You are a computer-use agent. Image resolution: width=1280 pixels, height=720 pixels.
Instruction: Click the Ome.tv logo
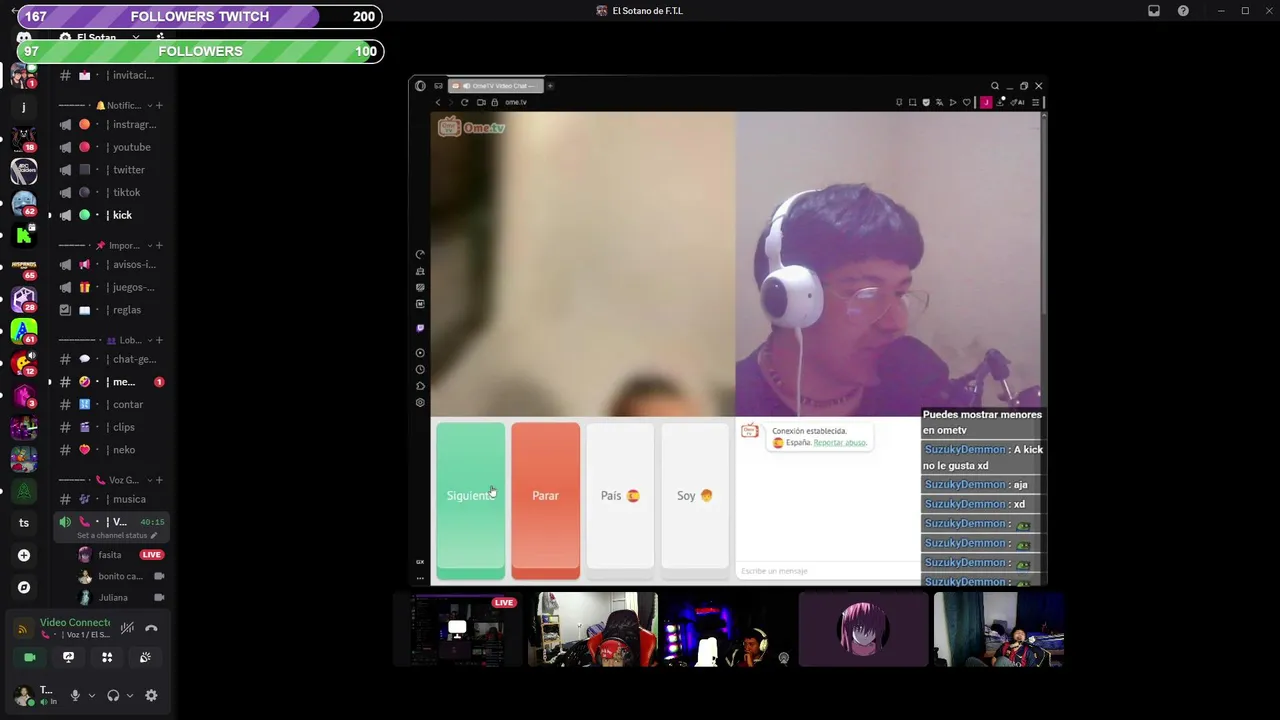coord(471,127)
